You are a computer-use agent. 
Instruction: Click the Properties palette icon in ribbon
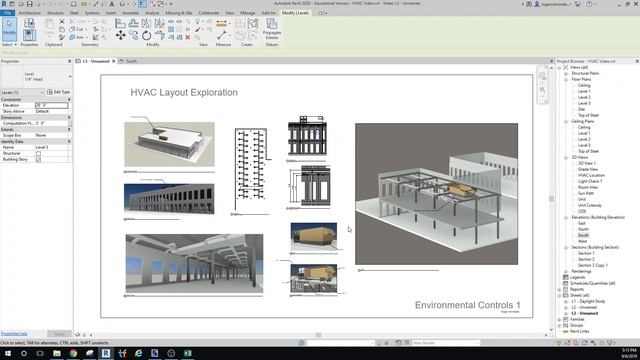coord(29,35)
